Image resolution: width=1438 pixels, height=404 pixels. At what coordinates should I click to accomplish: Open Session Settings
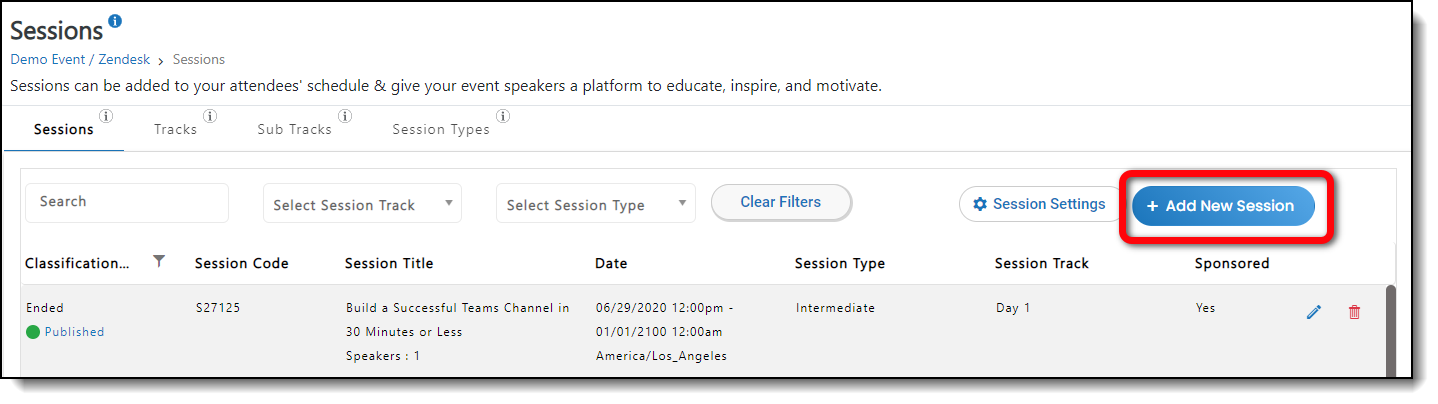[1039, 204]
